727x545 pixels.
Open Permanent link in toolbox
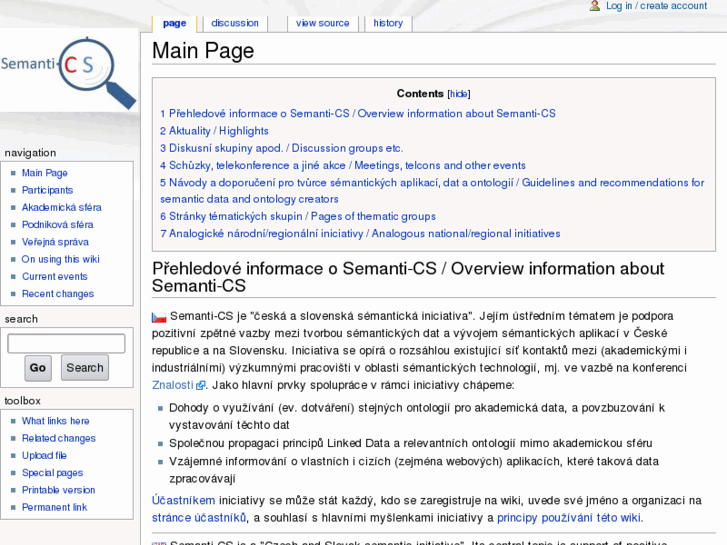(54, 507)
